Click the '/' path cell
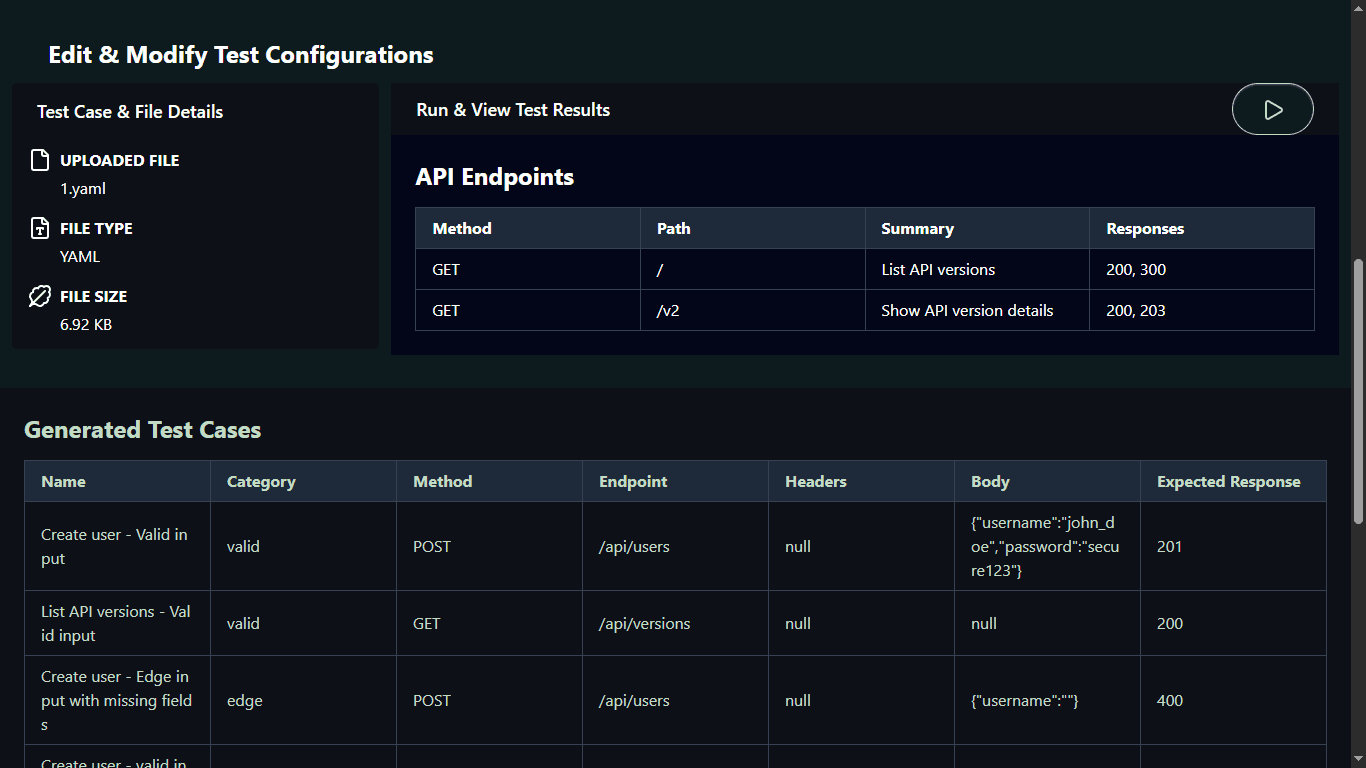The height and width of the screenshot is (768, 1366). pos(753,269)
